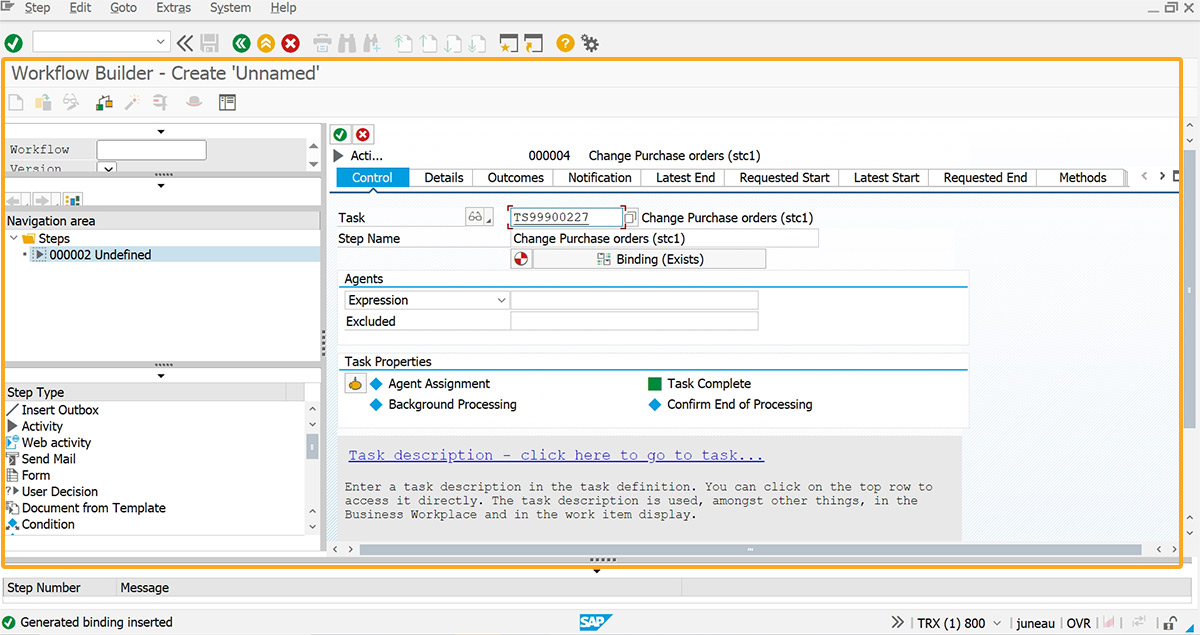Click the Task number input field
This screenshot has height=635, width=1200.
pyautogui.click(x=564, y=217)
